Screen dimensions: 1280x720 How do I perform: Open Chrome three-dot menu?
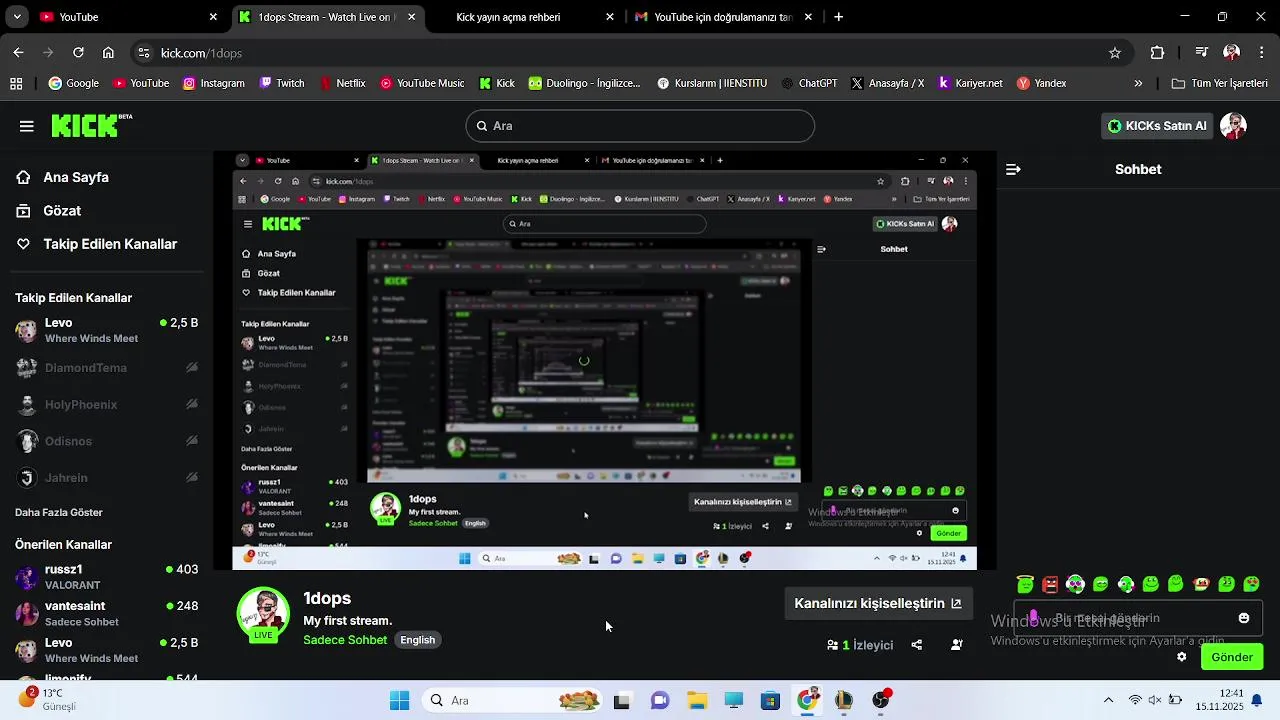(1261, 53)
